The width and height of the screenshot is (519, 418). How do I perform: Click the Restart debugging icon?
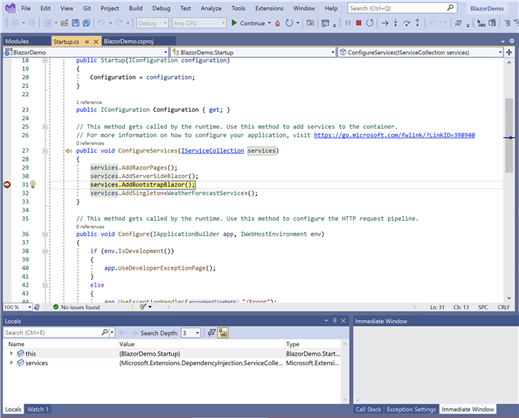pyautogui.click(x=370, y=23)
